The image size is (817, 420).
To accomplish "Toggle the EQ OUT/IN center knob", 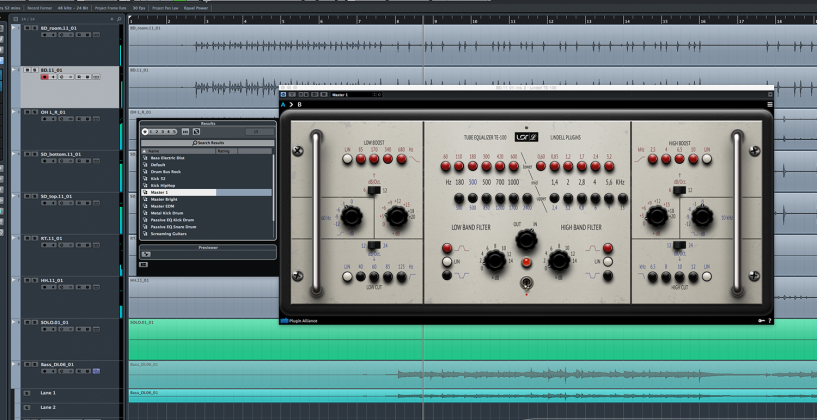I will coord(526,240).
